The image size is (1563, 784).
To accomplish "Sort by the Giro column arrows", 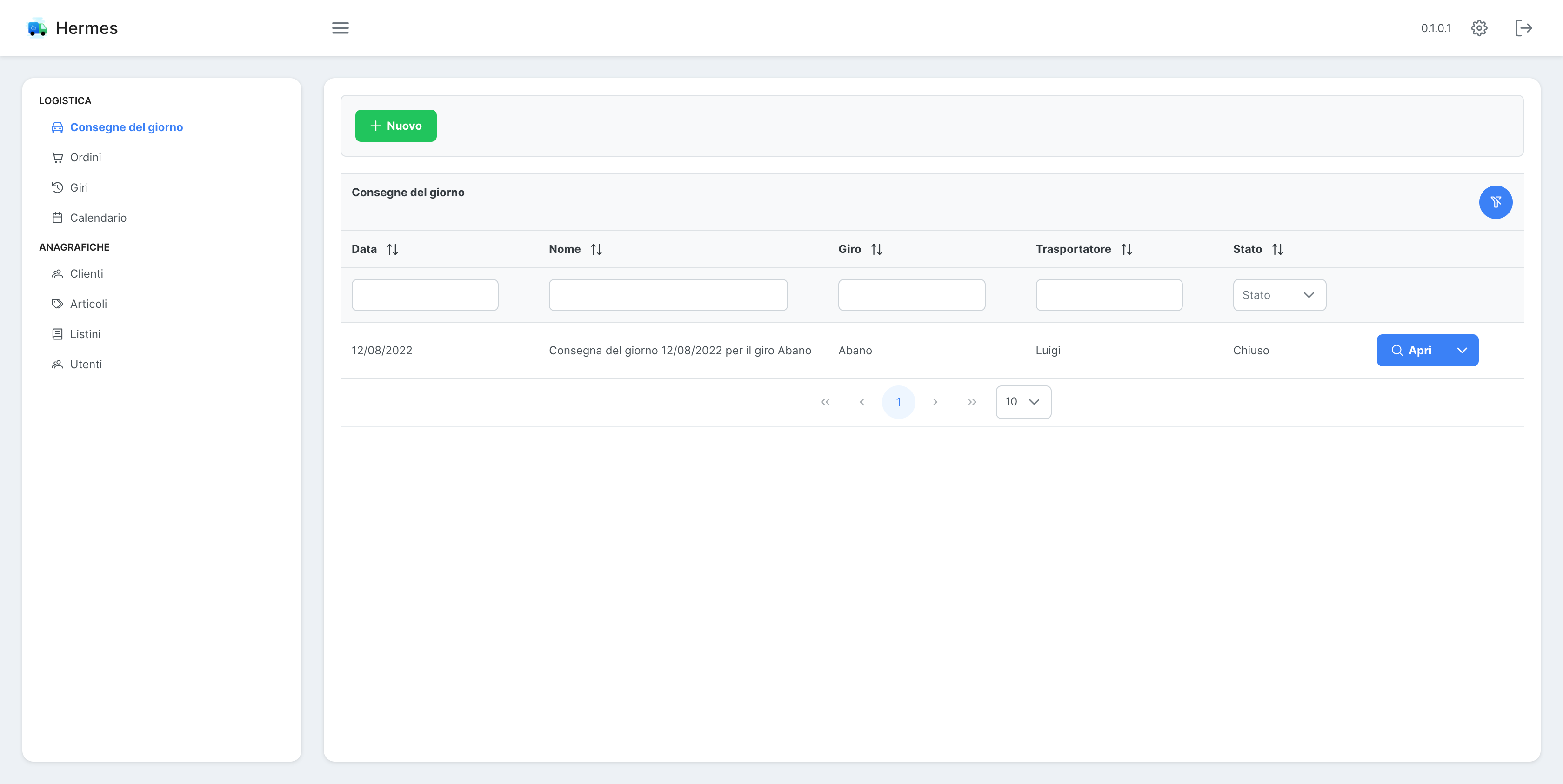I will (x=876, y=249).
